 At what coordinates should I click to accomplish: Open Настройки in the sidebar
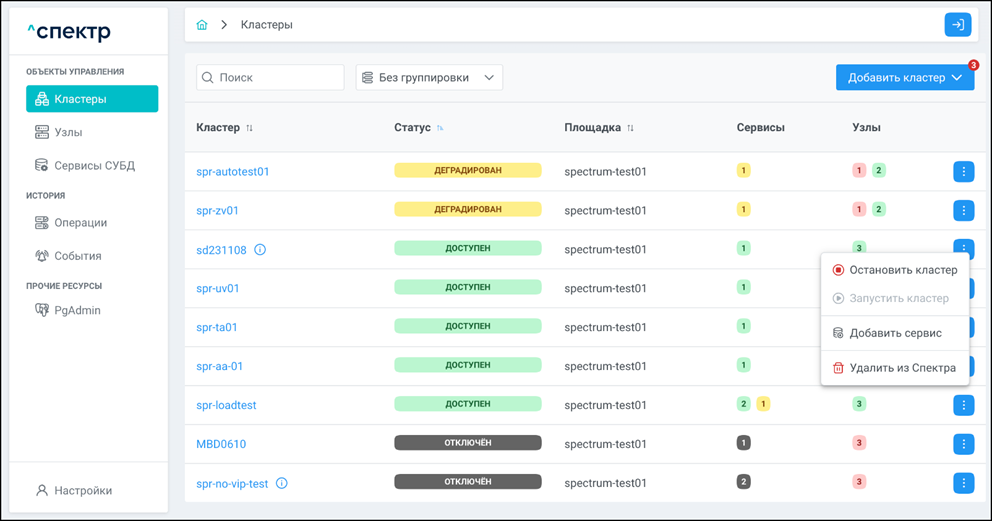[83, 491]
